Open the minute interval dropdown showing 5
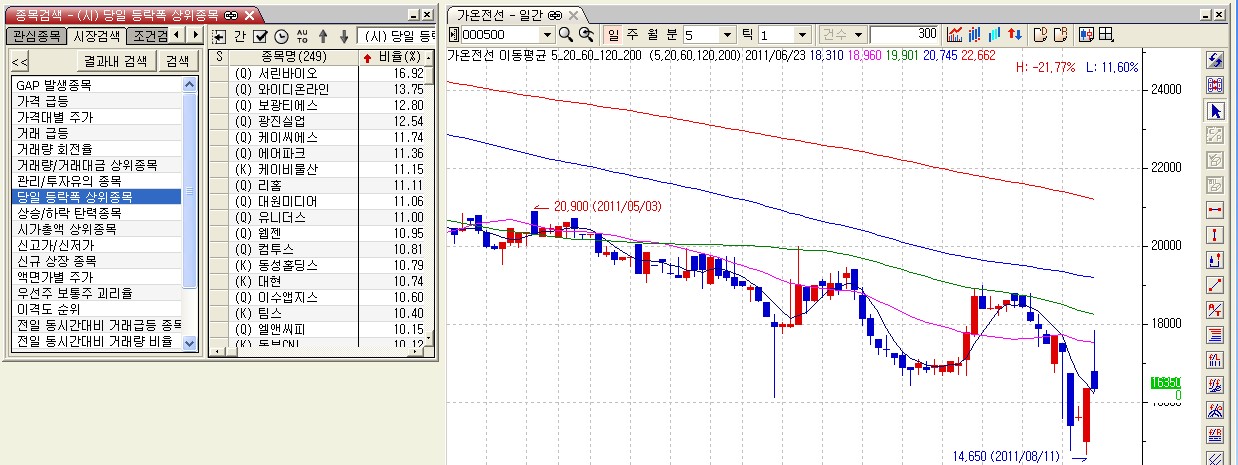Screen dimensions: 1238x465 click(x=728, y=35)
